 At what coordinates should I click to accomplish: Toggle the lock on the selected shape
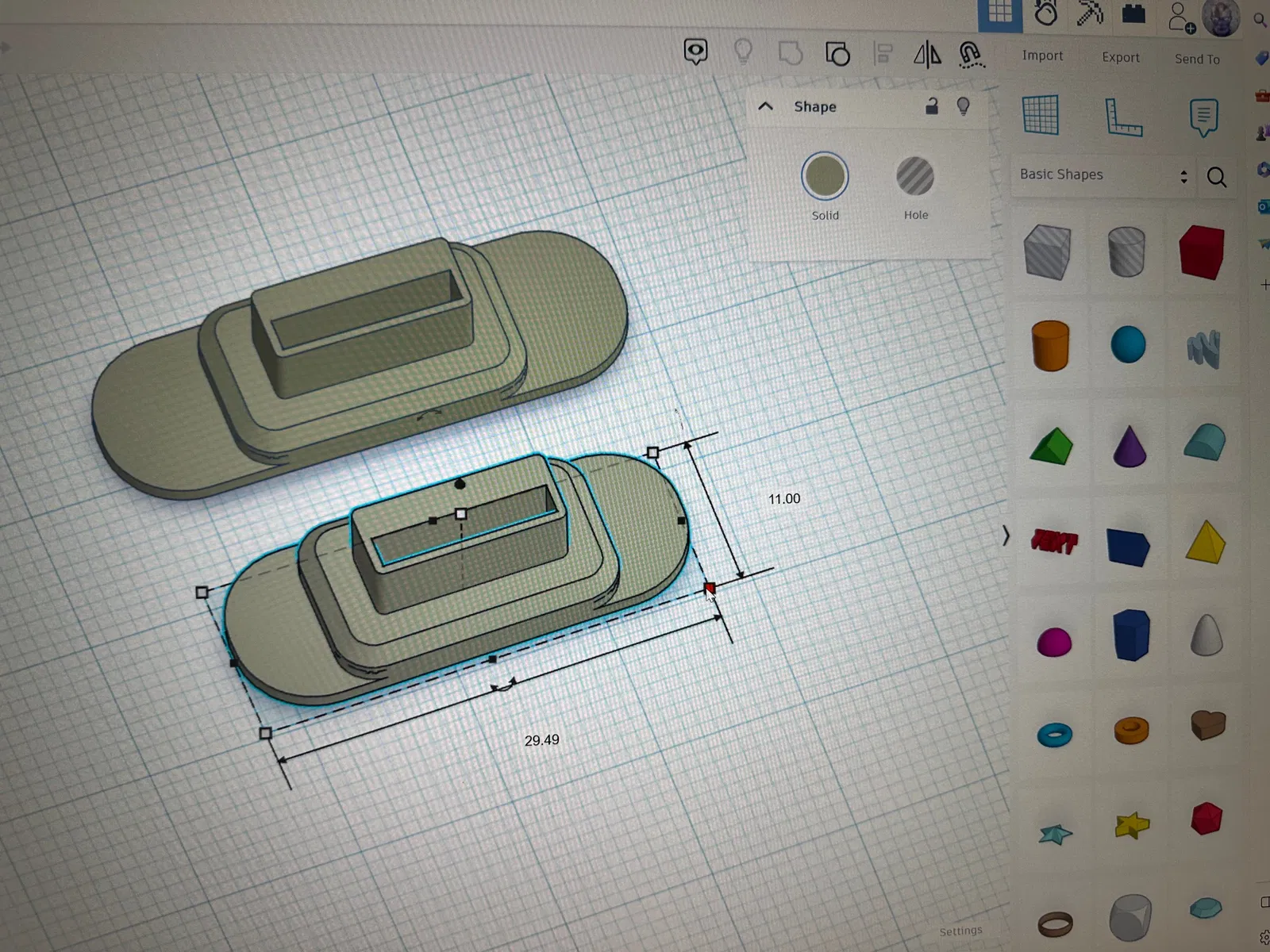pos(932,106)
